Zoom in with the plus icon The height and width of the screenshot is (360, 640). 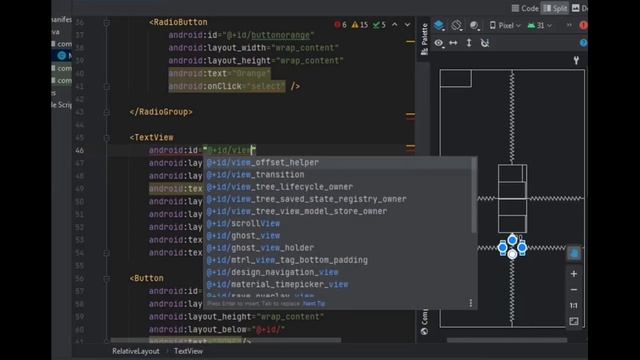click(x=574, y=274)
